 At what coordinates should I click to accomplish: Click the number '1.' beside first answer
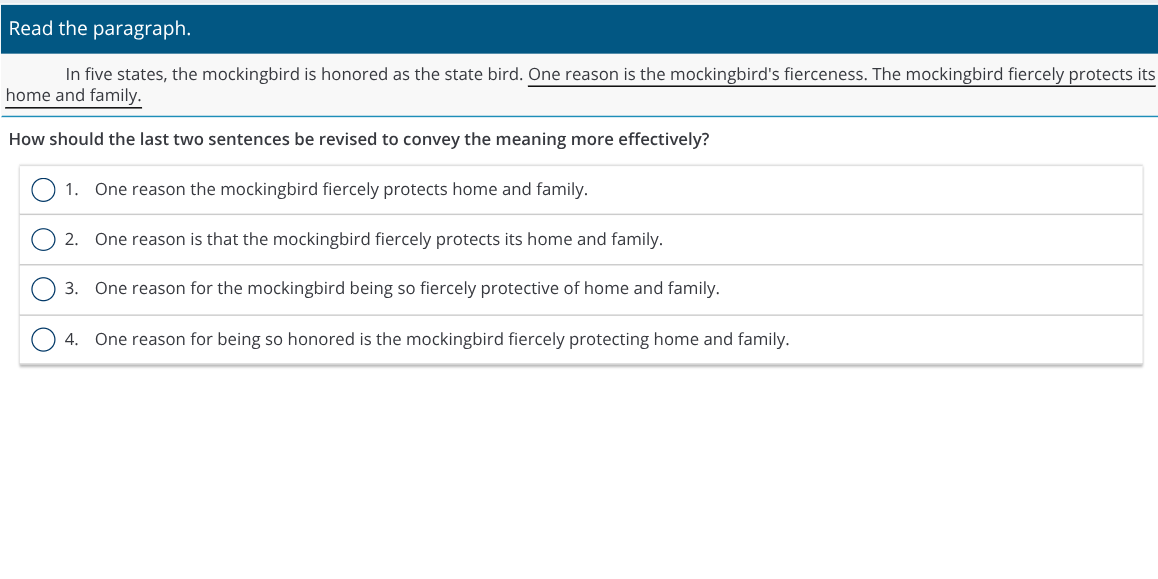tap(72, 190)
